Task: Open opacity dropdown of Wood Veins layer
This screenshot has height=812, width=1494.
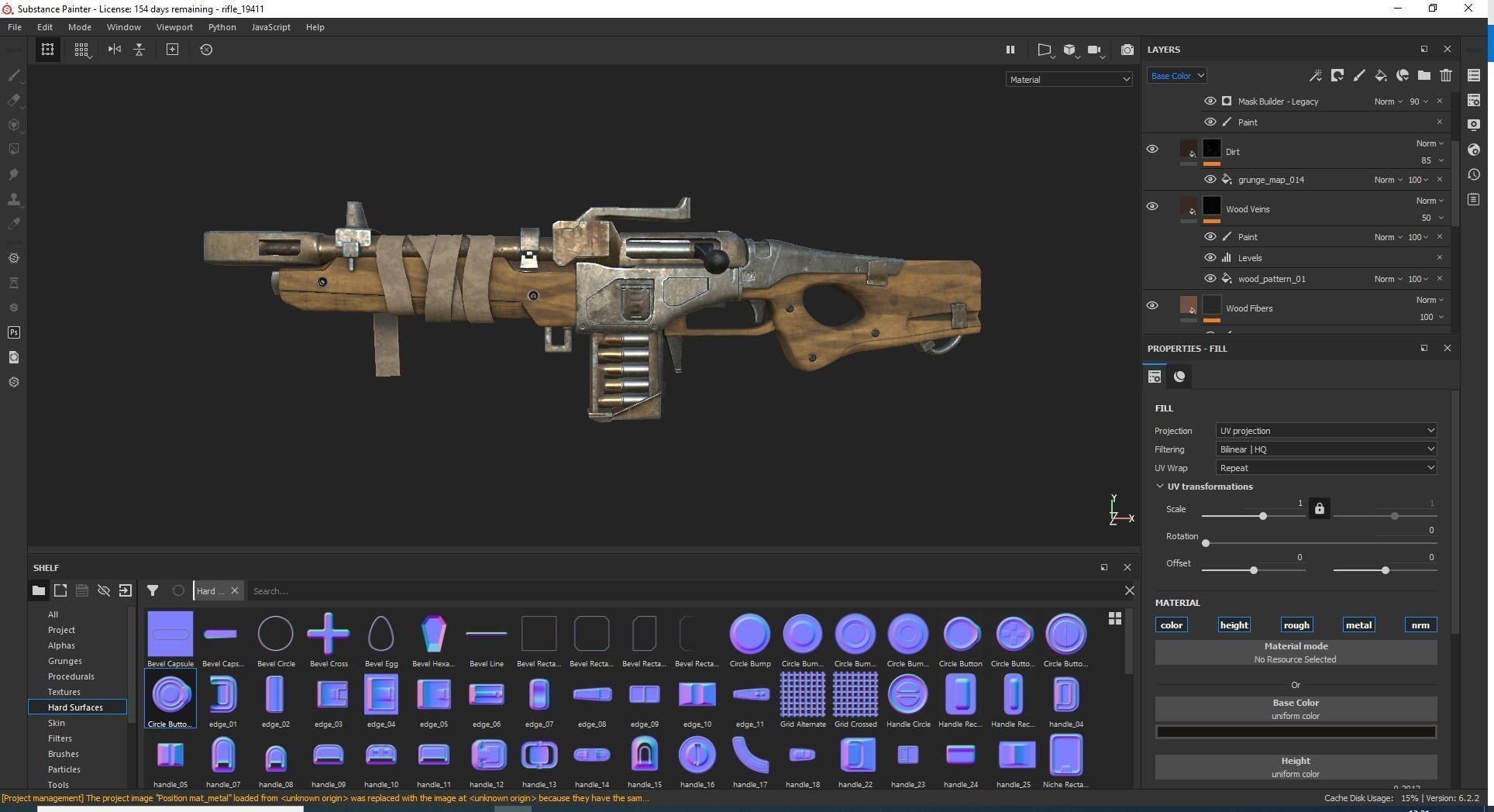Action: coord(1432,218)
